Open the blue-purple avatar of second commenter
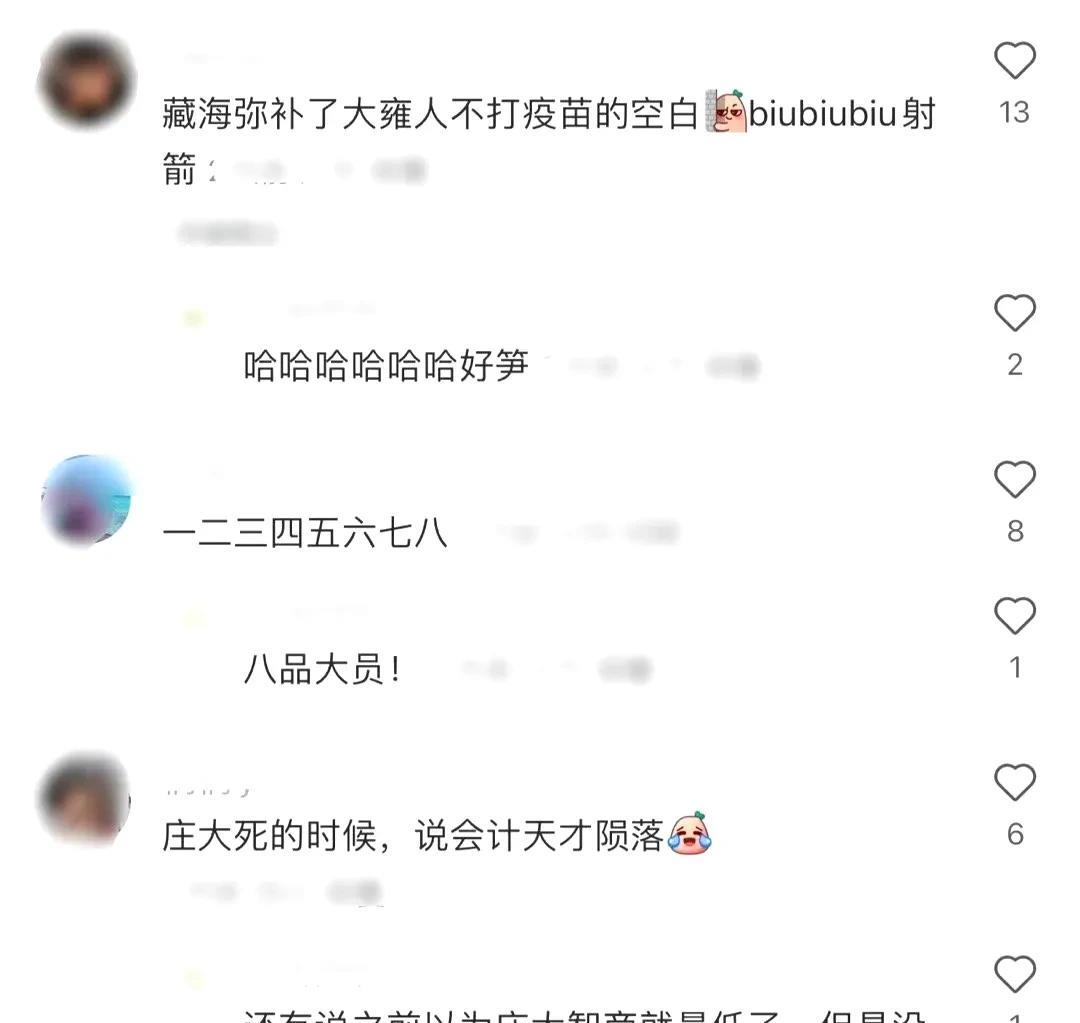The image size is (1080, 1023). click(86, 501)
